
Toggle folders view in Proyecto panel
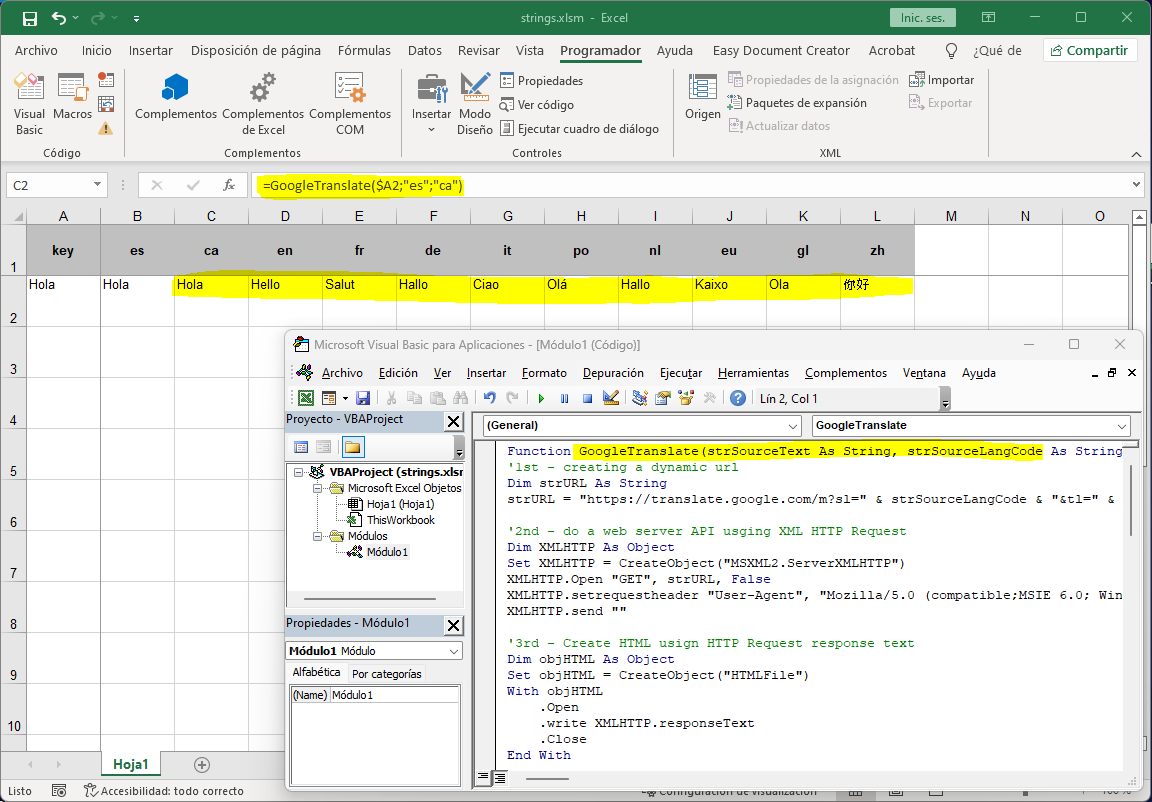[353, 447]
